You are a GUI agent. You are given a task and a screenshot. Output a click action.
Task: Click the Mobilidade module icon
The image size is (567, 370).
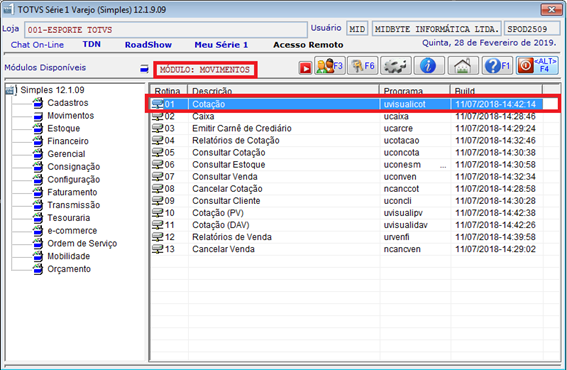[x=38, y=256]
